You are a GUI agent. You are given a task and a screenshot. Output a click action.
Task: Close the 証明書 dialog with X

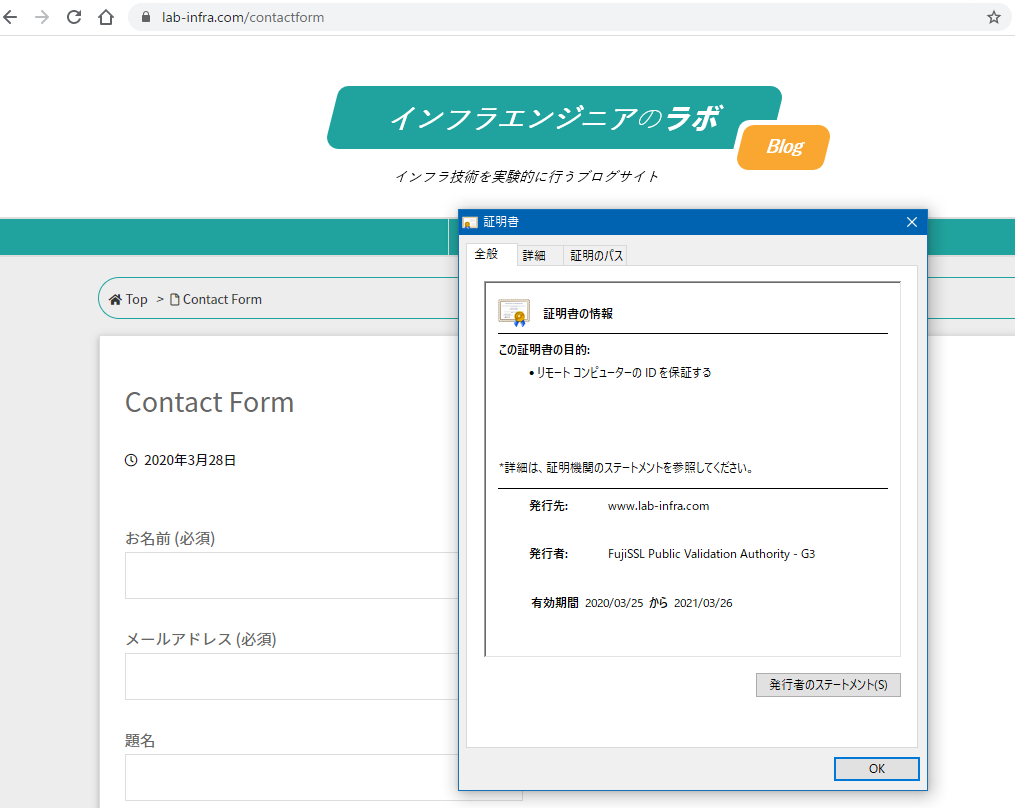(x=912, y=222)
